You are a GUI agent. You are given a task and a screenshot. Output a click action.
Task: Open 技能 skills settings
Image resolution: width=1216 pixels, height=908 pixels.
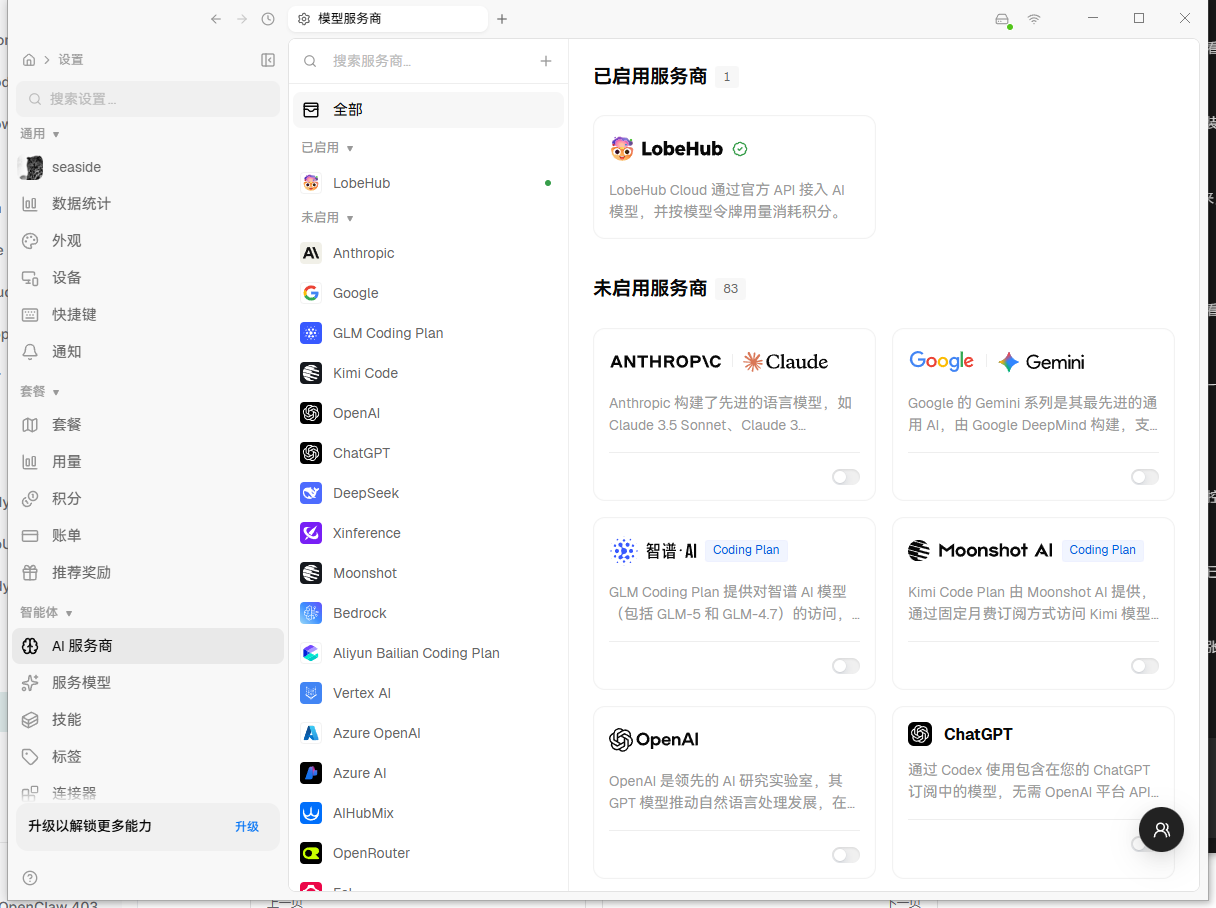click(148, 720)
